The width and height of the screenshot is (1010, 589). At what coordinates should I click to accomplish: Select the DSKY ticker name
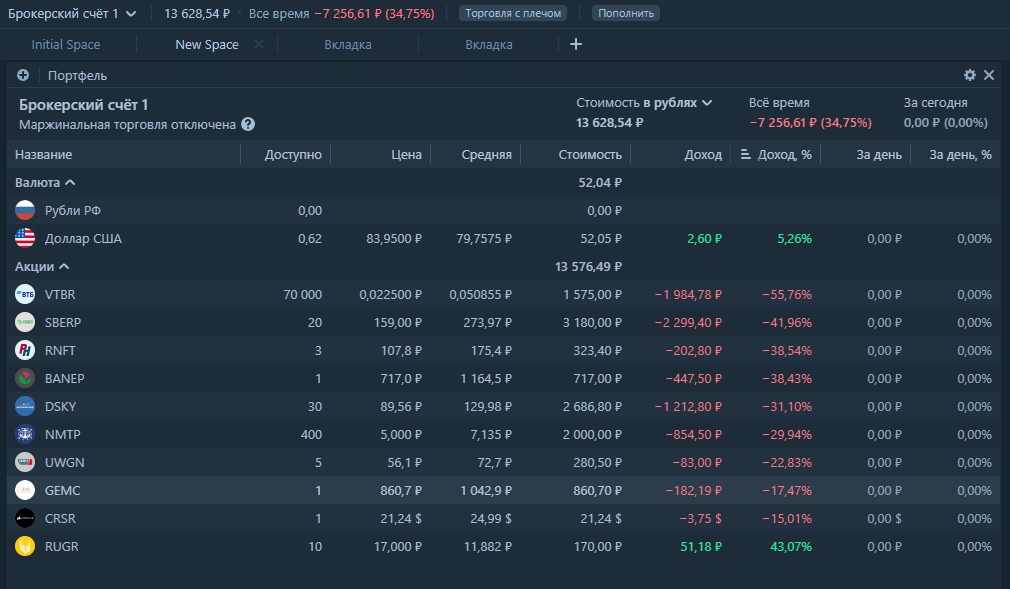click(x=61, y=407)
